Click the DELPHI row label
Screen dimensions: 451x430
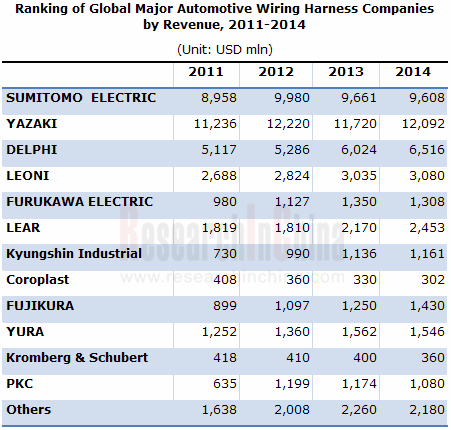32,150
